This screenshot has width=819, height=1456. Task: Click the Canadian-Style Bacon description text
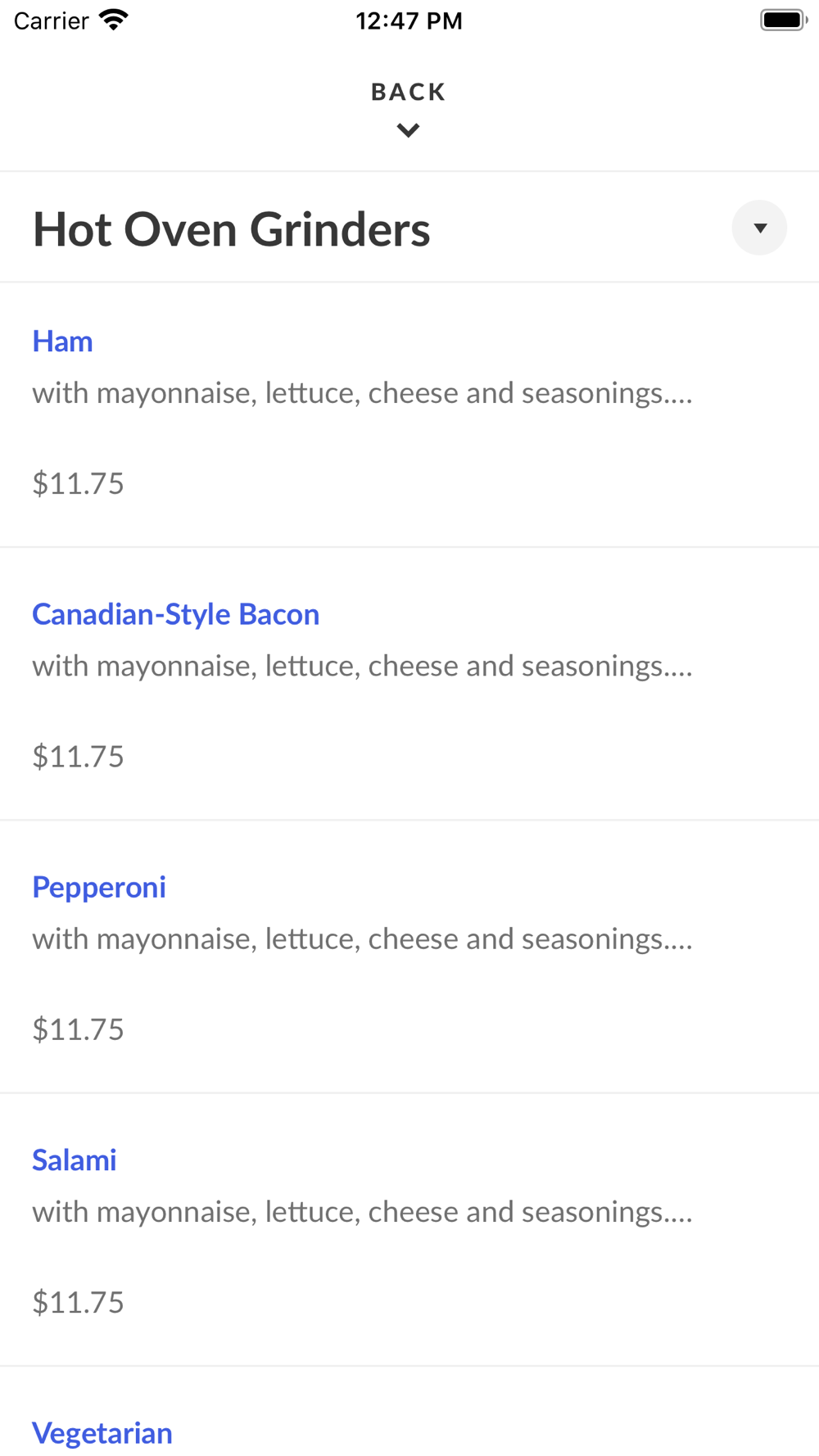click(362, 667)
